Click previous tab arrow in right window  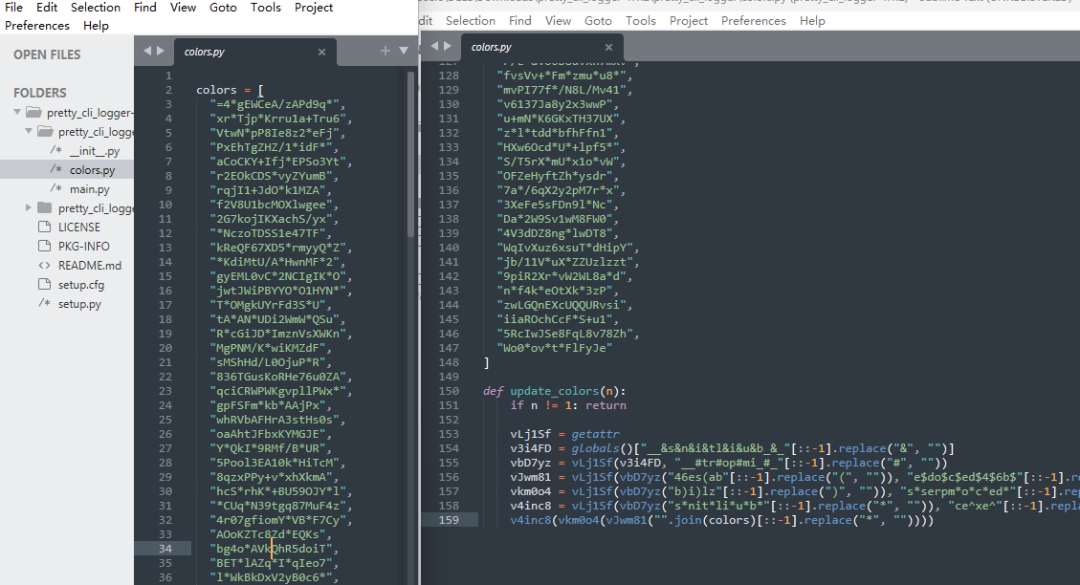(x=434, y=45)
